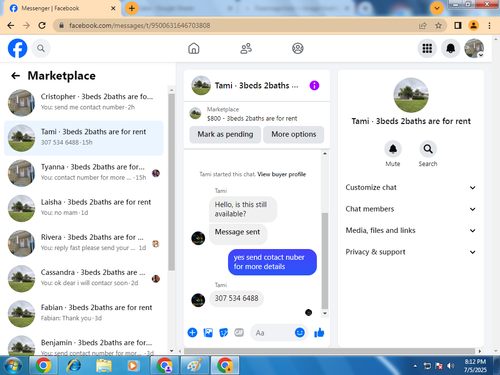500x375 pixels.
Task: Open Laisha's conversation
Action: click(x=83, y=208)
